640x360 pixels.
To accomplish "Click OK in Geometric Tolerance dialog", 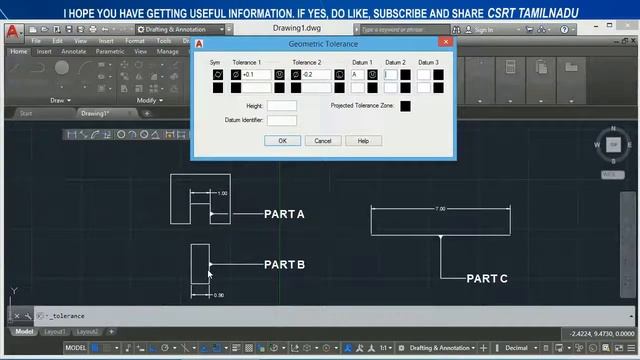I will click(x=282, y=141).
